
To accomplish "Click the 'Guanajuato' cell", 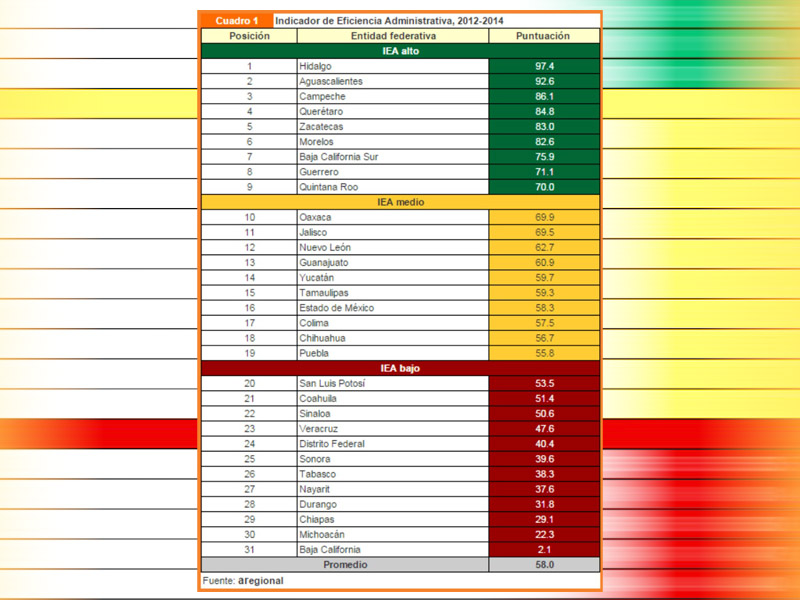I will coord(393,262).
